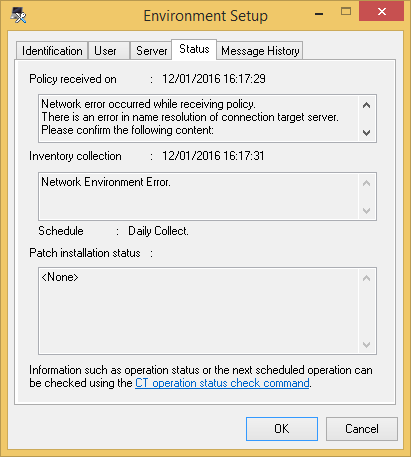The height and width of the screenshot is (457, 411).
Task: Open the User tab
Action: pyautogui.click(x=109, y=51)
